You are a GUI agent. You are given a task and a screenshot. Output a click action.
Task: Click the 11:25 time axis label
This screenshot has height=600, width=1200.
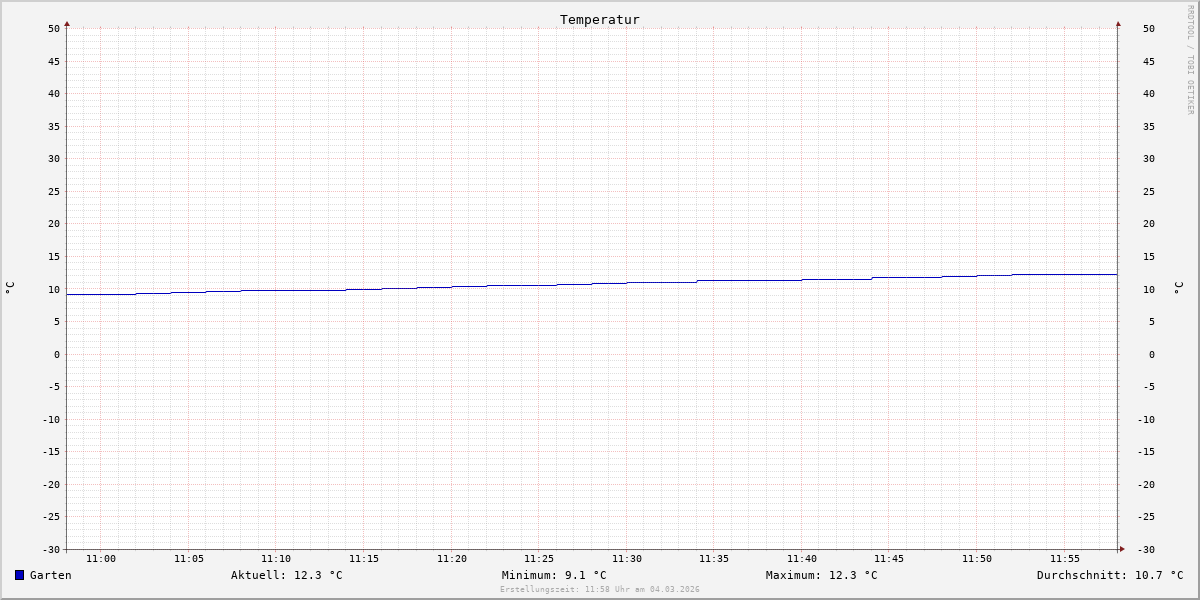click(539, 558)
